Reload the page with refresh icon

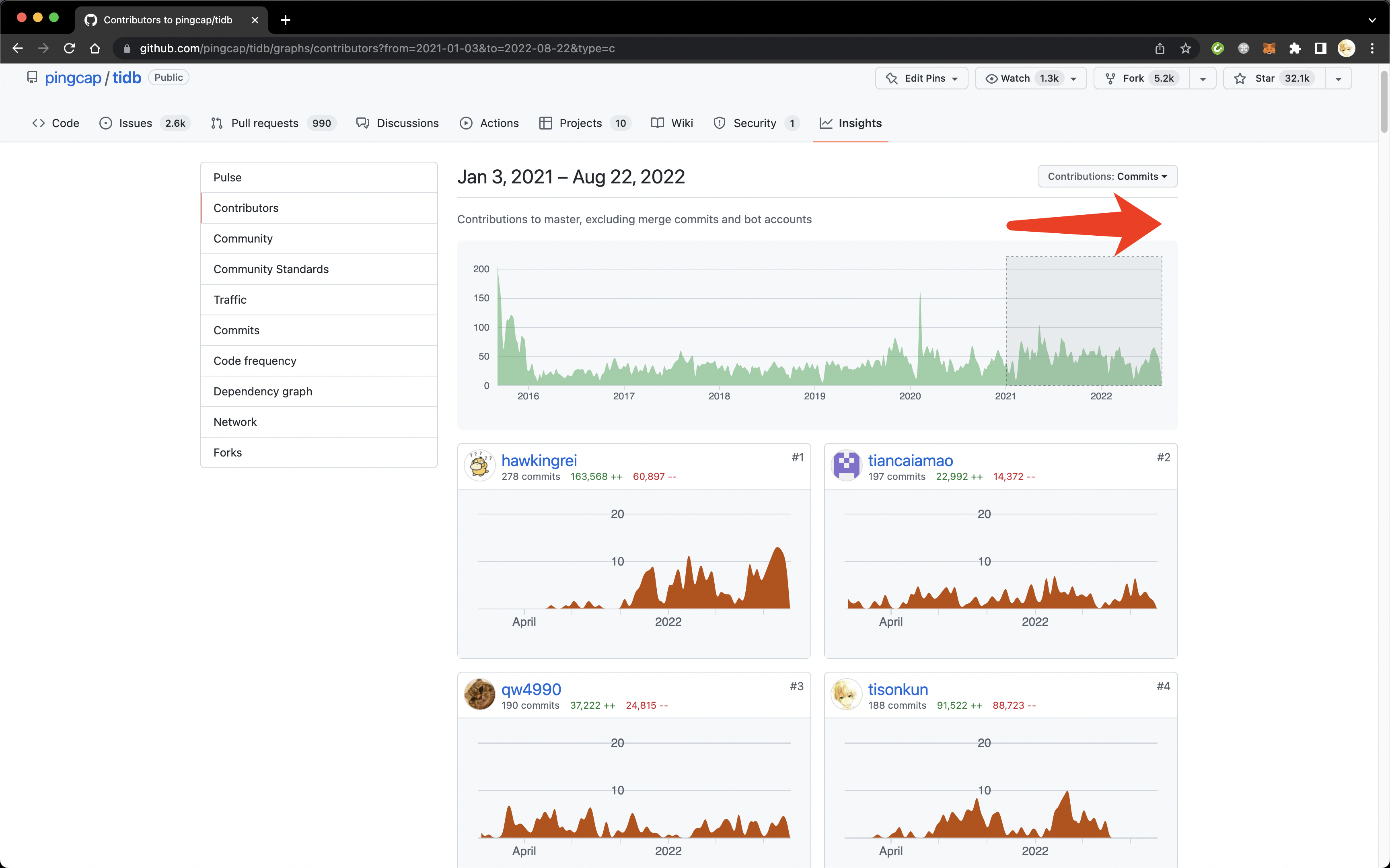click(70, 48)
